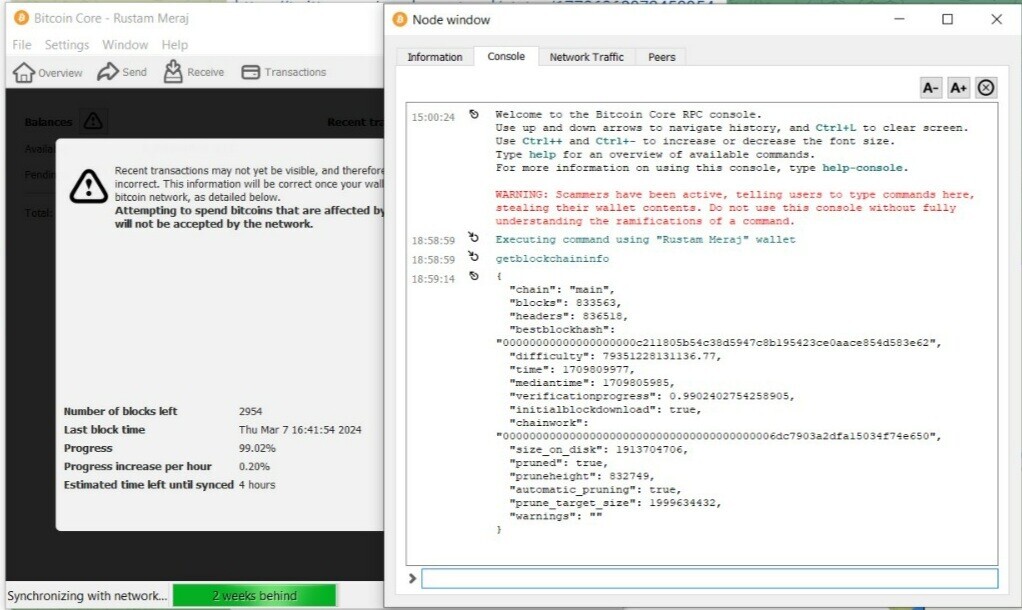Click the '"difficulty": 79351228131136.77' line
The height and width of the screenshot is (610, 1022).
coord(615,356)
